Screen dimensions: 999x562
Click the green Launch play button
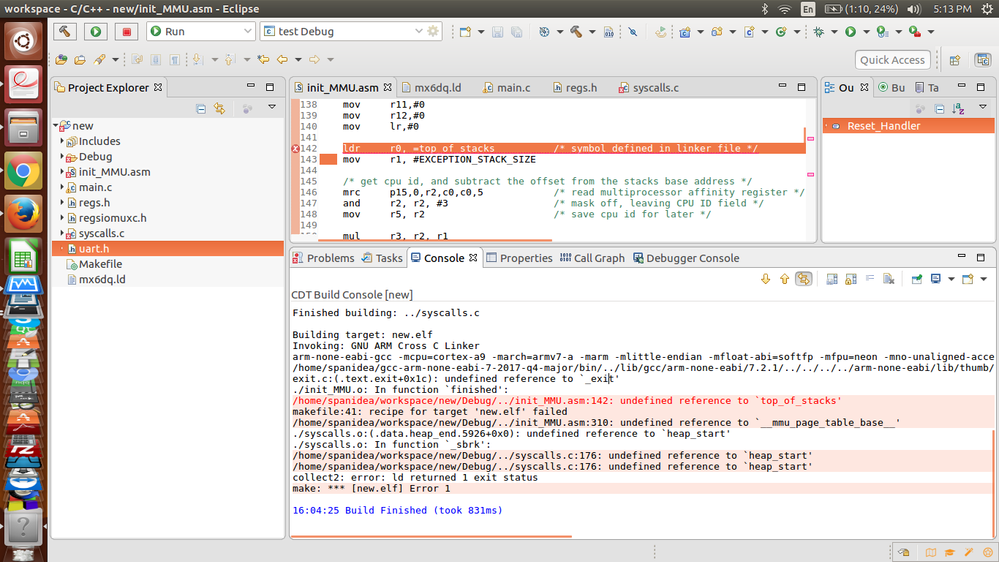coord(96,31)
